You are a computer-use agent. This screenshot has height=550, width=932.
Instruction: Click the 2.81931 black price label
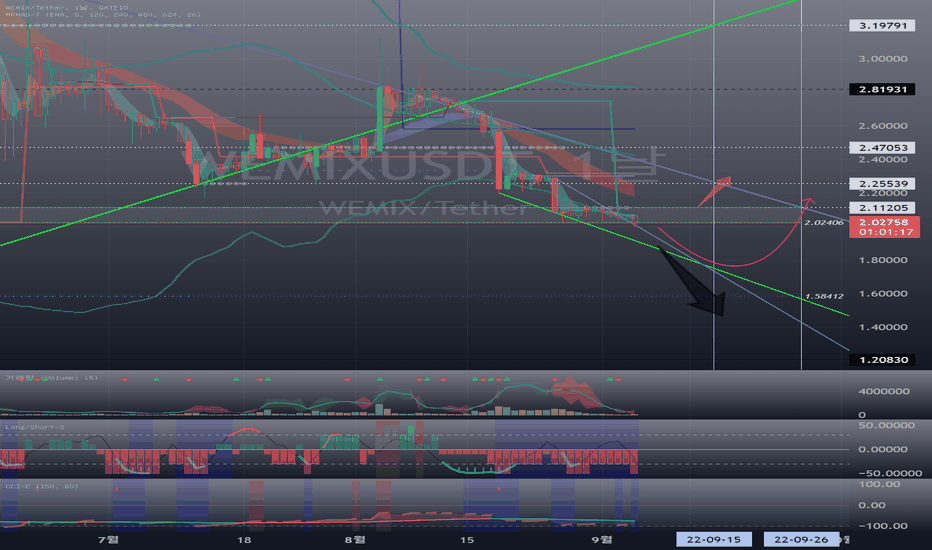click(882, 89)
